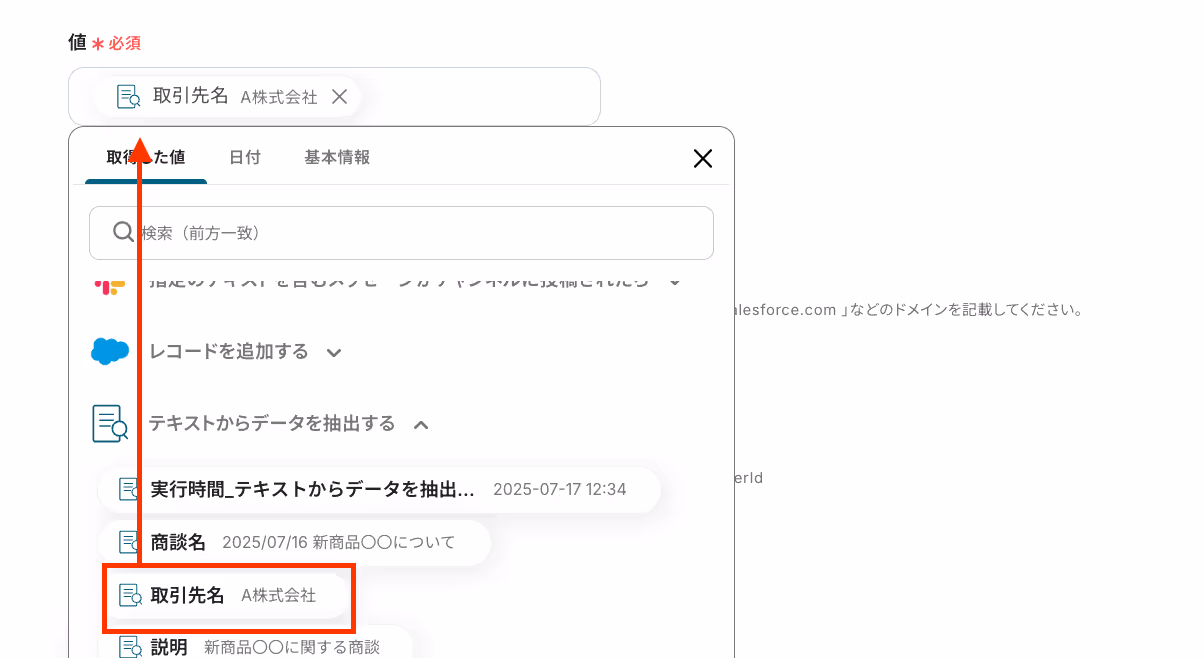This screenshot has height=658, width=1204.
Task: Click the 取引先名 chip in the 値 field
Action: (x=229, y=97)
